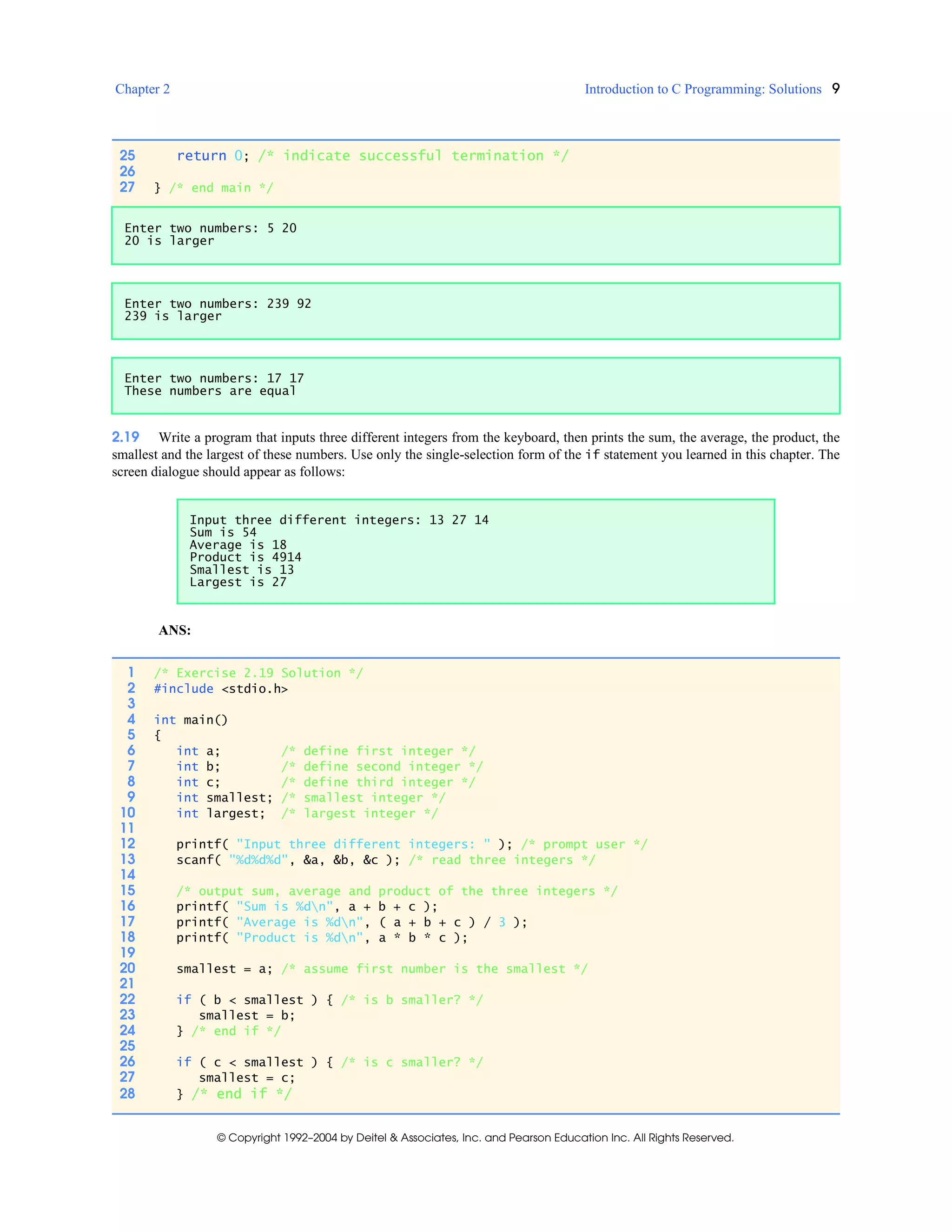Click the exercise number '2.19'
Viewport: 952px width, 1232px height.
click(125, 437)
